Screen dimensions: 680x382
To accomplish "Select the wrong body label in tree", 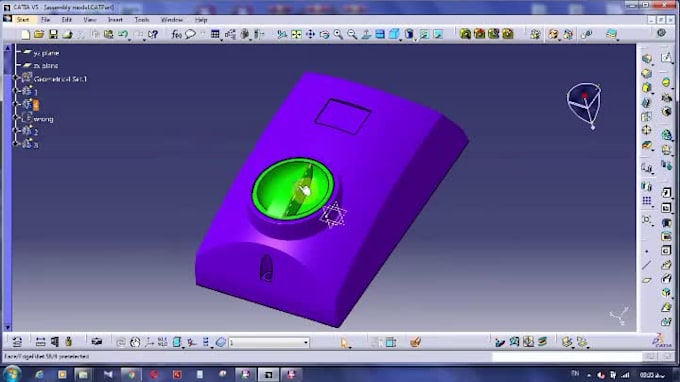I will coord(43,119).
